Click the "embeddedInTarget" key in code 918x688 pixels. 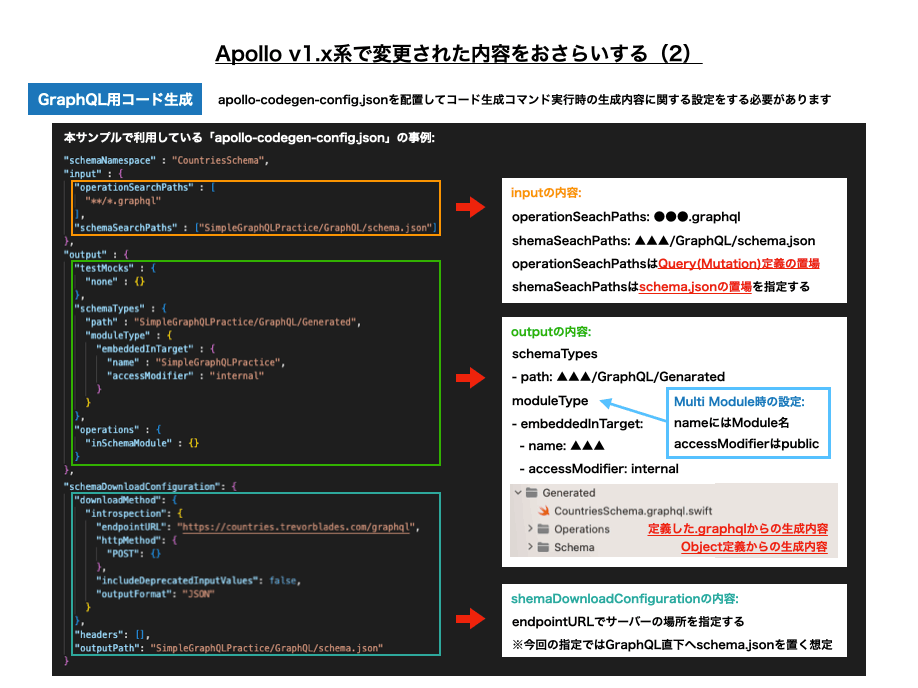(145, 349)
